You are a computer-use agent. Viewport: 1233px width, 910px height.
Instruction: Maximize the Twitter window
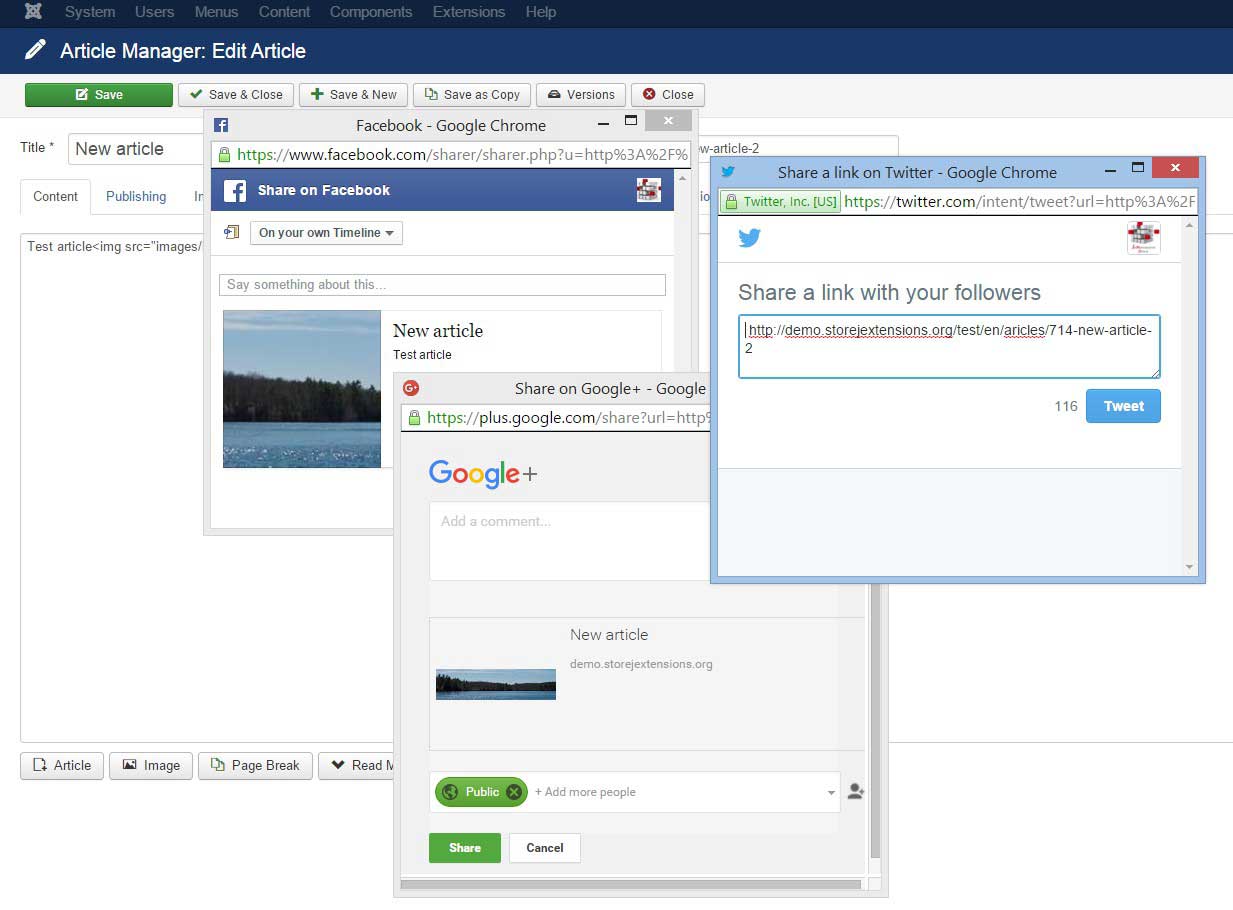1137,168
